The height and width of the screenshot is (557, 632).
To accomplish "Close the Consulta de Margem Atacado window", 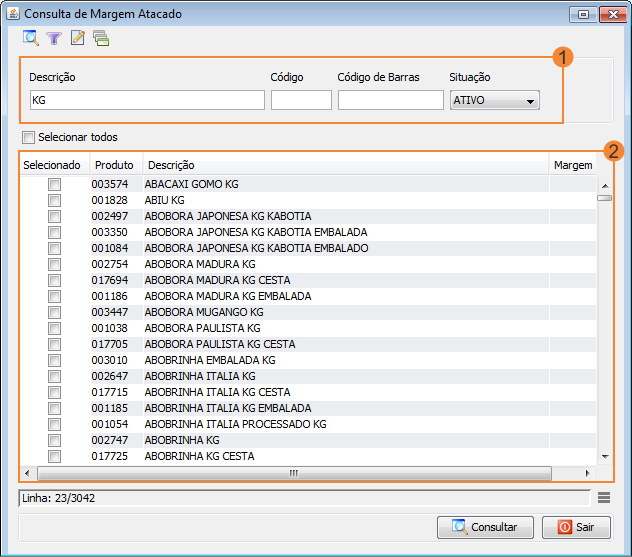I will tap(613, 15).
